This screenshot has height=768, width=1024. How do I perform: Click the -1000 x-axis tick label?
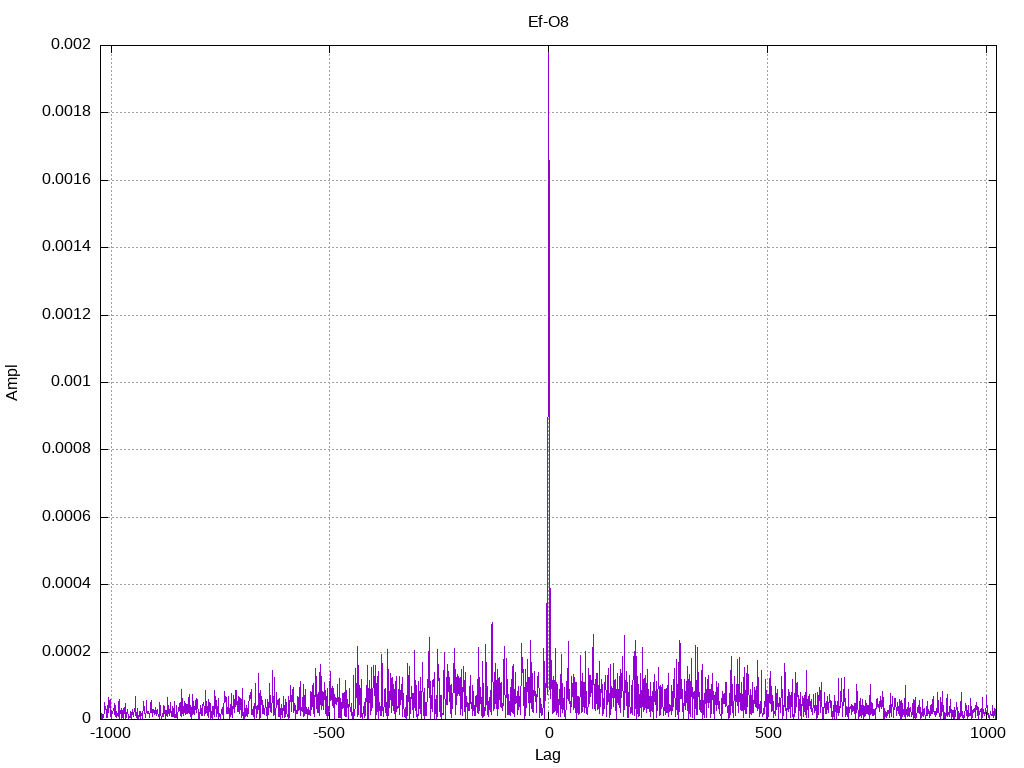tap(110, 734)
